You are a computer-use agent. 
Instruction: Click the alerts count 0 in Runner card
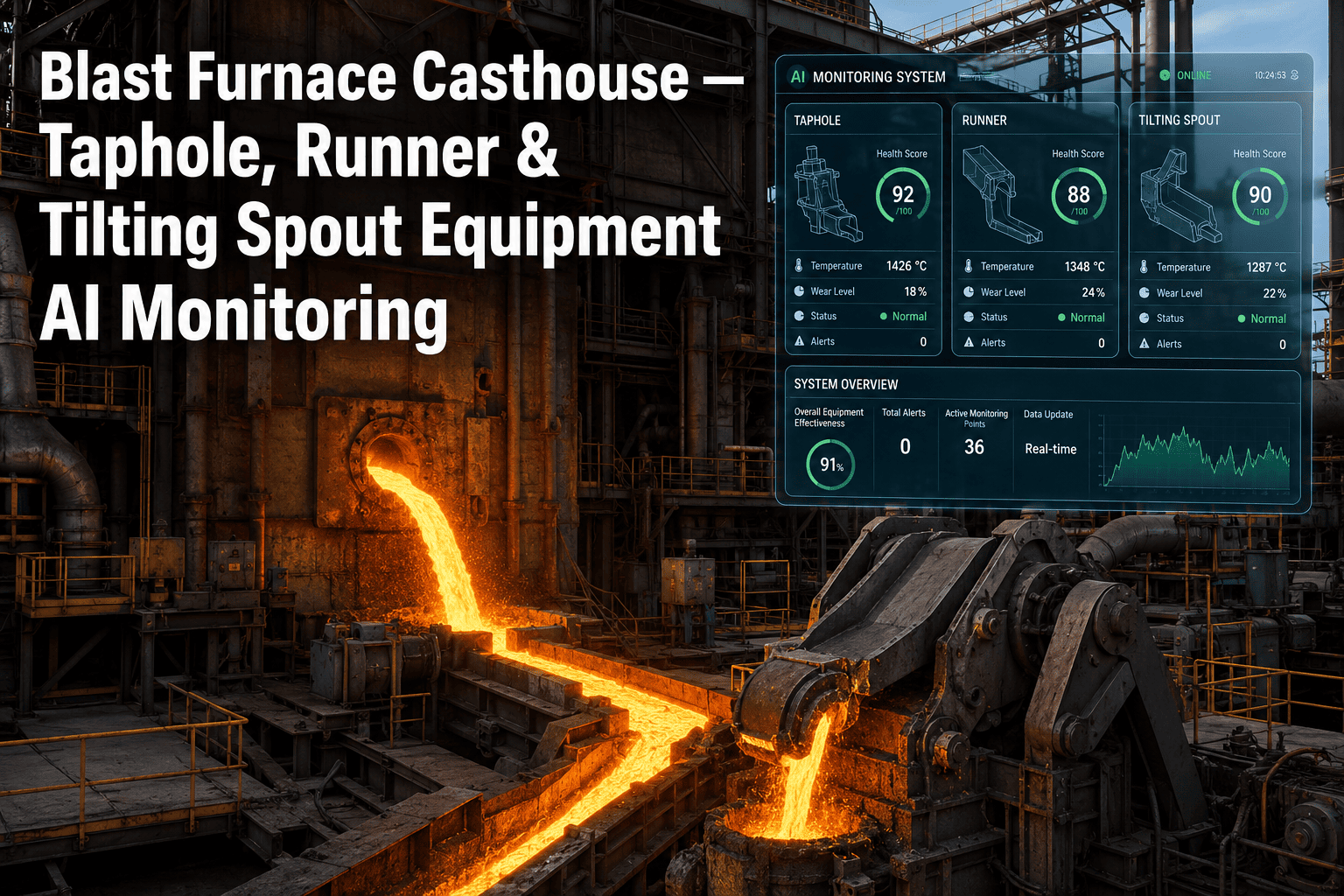coord(1102,343)
